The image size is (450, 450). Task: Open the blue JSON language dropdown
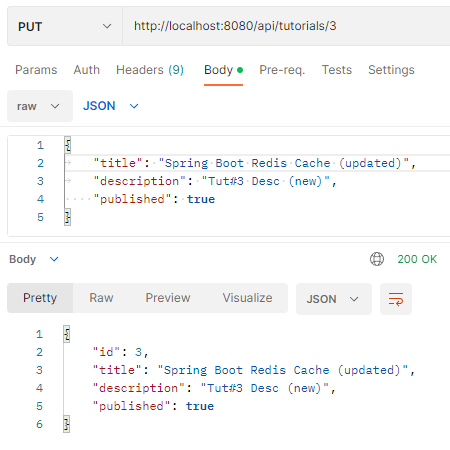111,106
